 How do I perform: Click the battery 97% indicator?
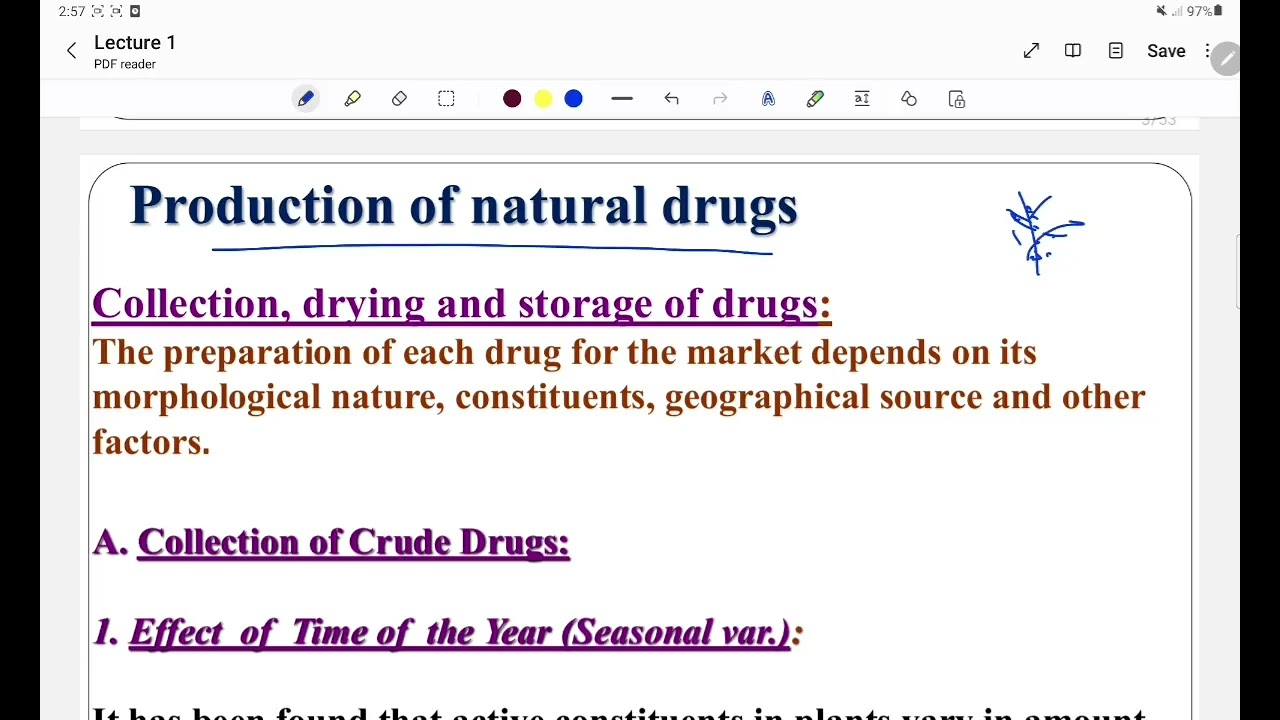click(1205, 11)
